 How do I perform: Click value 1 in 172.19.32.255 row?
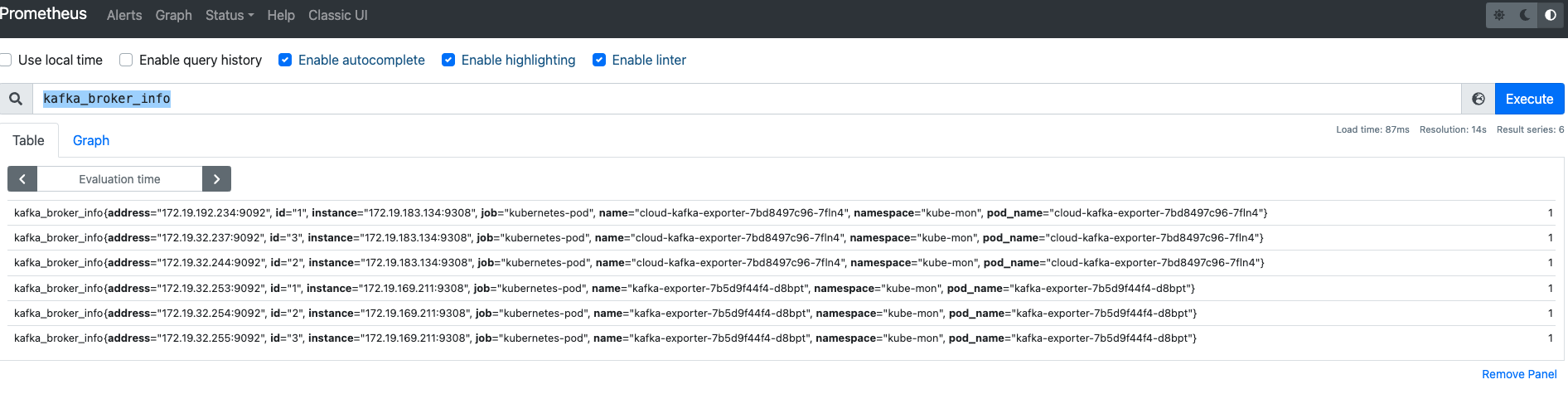[x=1551, y=338]
